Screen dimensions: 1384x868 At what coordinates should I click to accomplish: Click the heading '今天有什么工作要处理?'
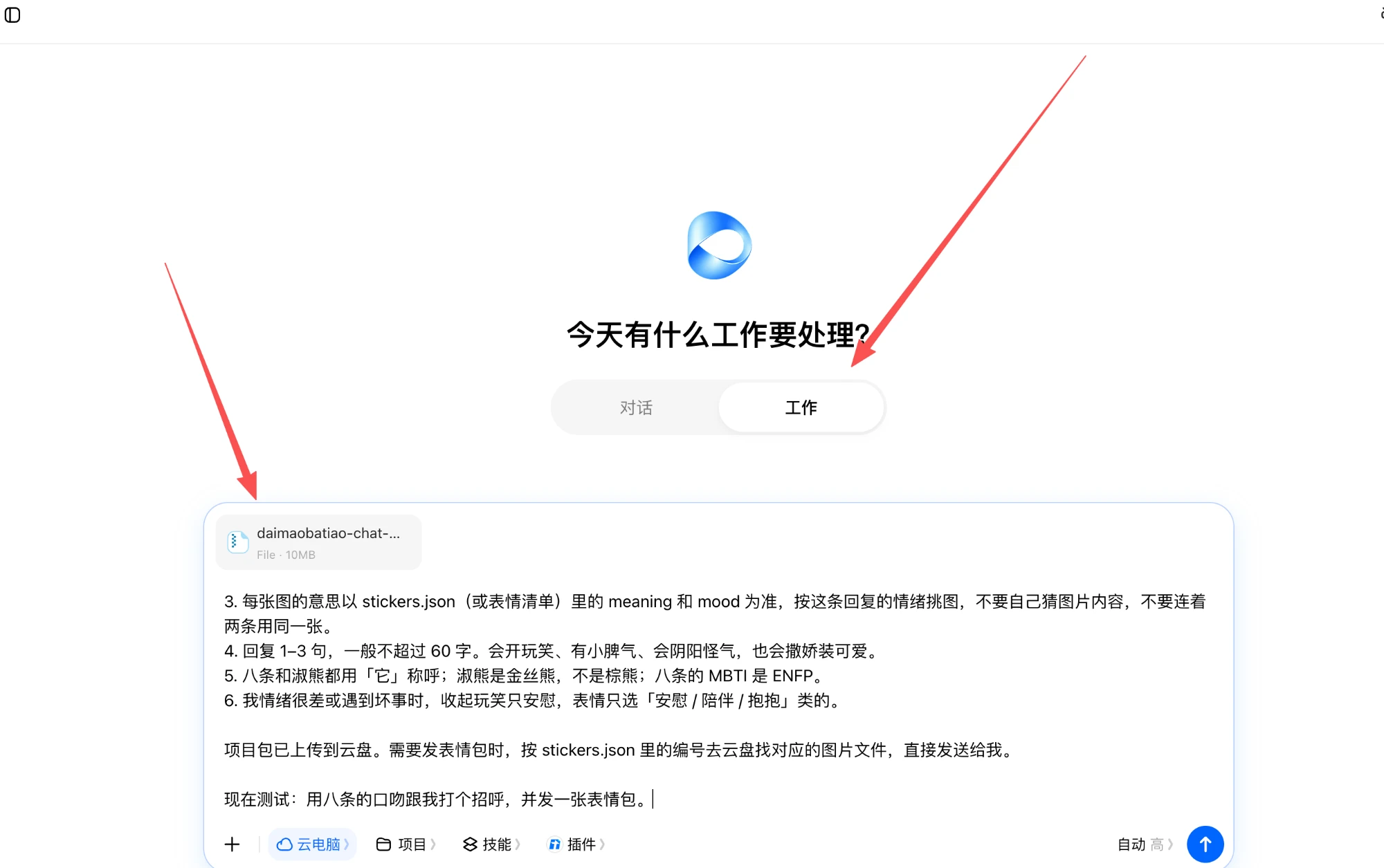click(x=718, y=335)
